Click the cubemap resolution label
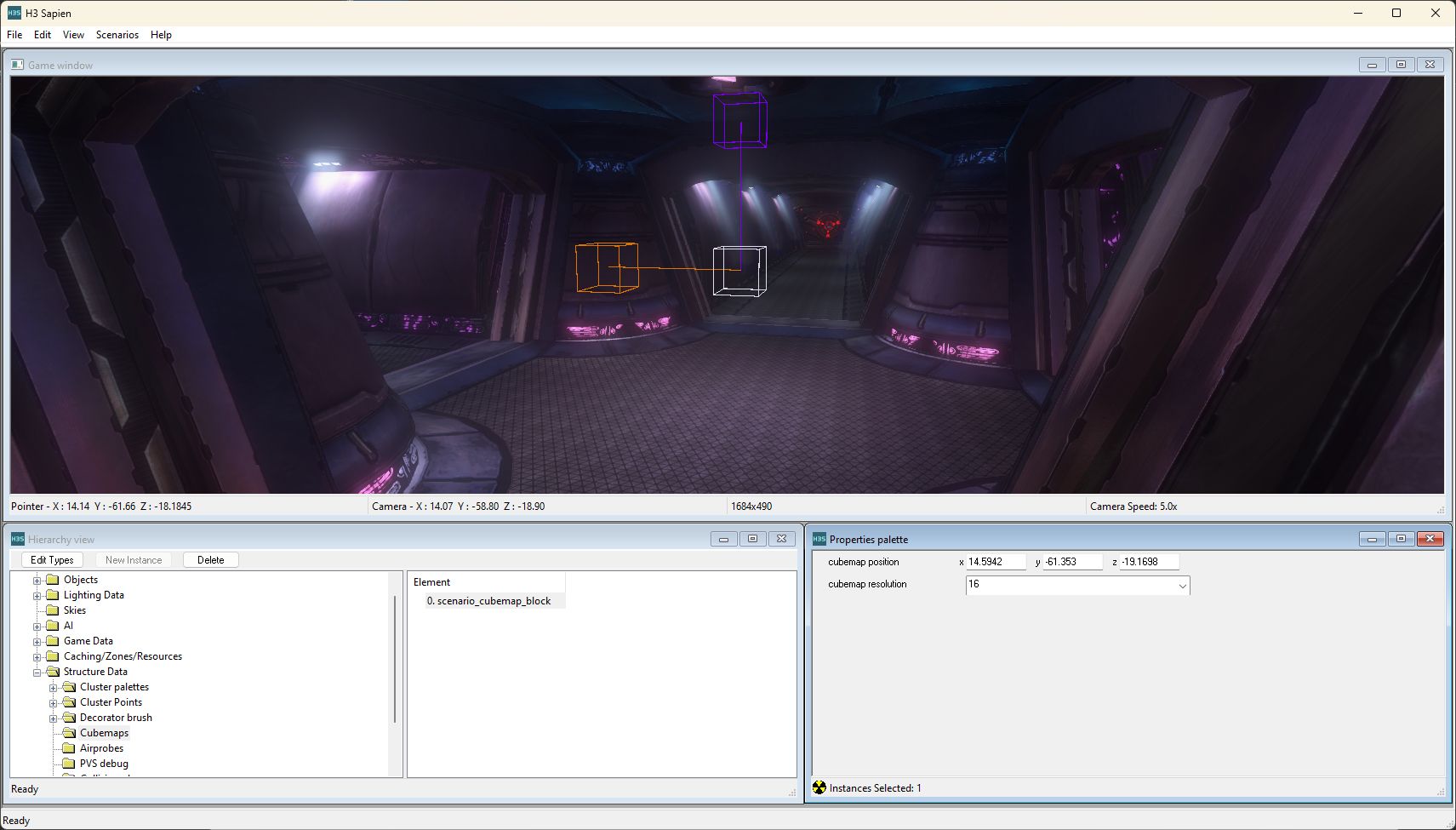This screenshot has width=1456, height=830. (x=867, y=584)
